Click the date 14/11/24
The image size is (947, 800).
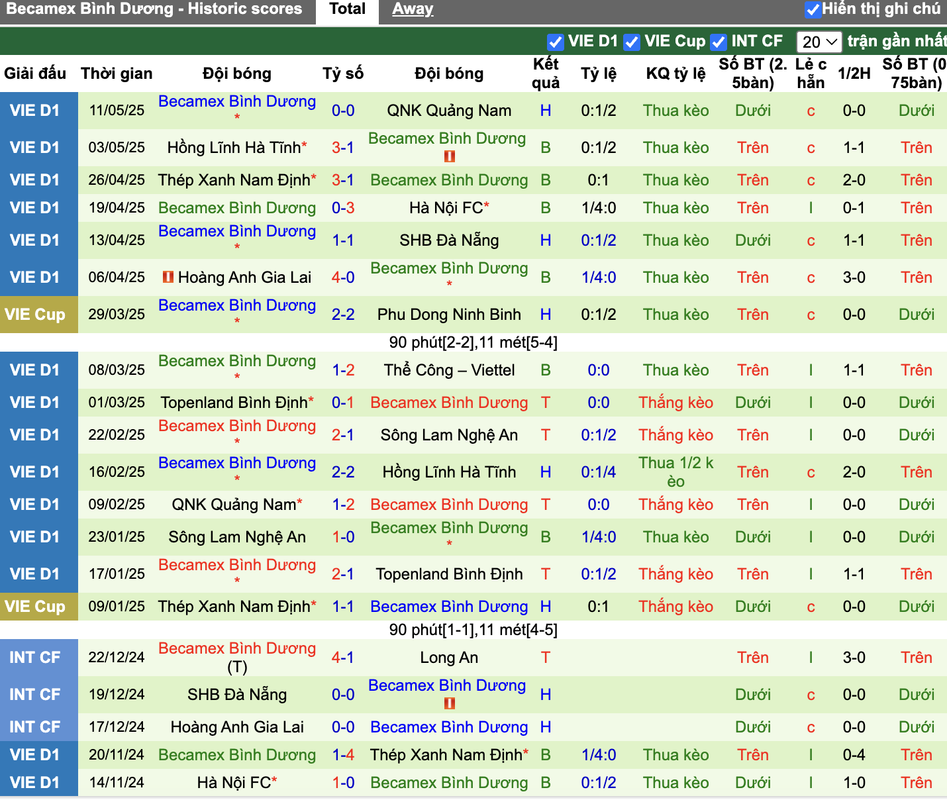117,783
